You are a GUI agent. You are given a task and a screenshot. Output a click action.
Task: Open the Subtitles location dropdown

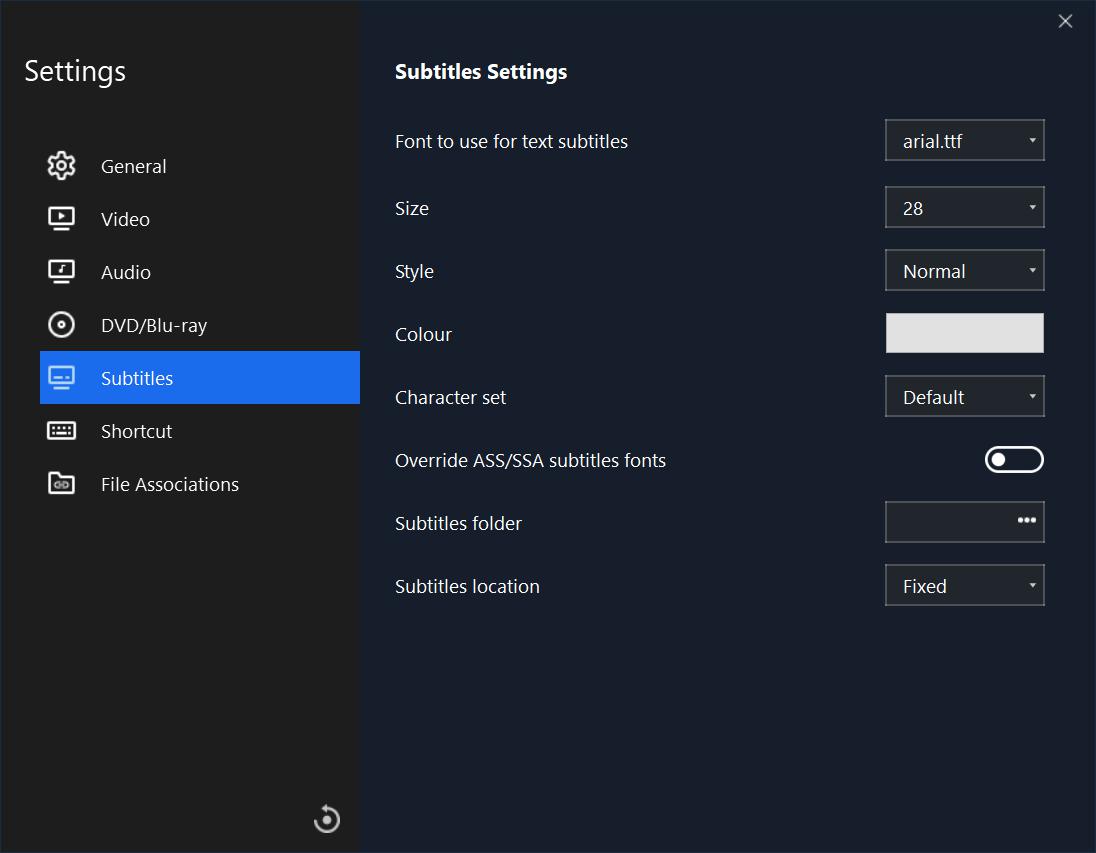pyautogui.click(x=964, y=586)
